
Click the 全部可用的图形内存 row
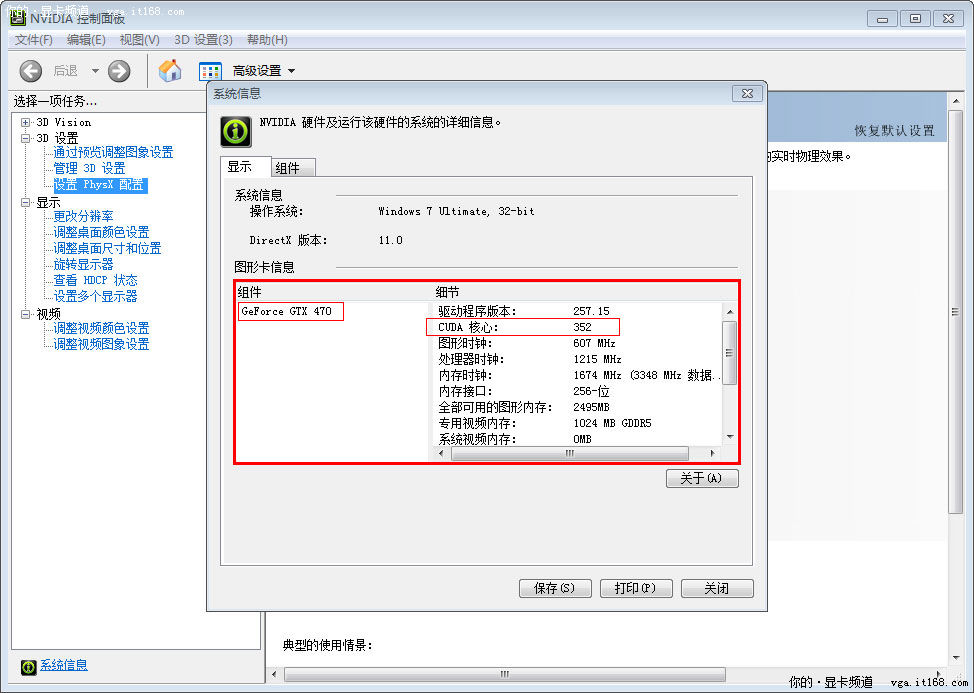tap(579, 407)
